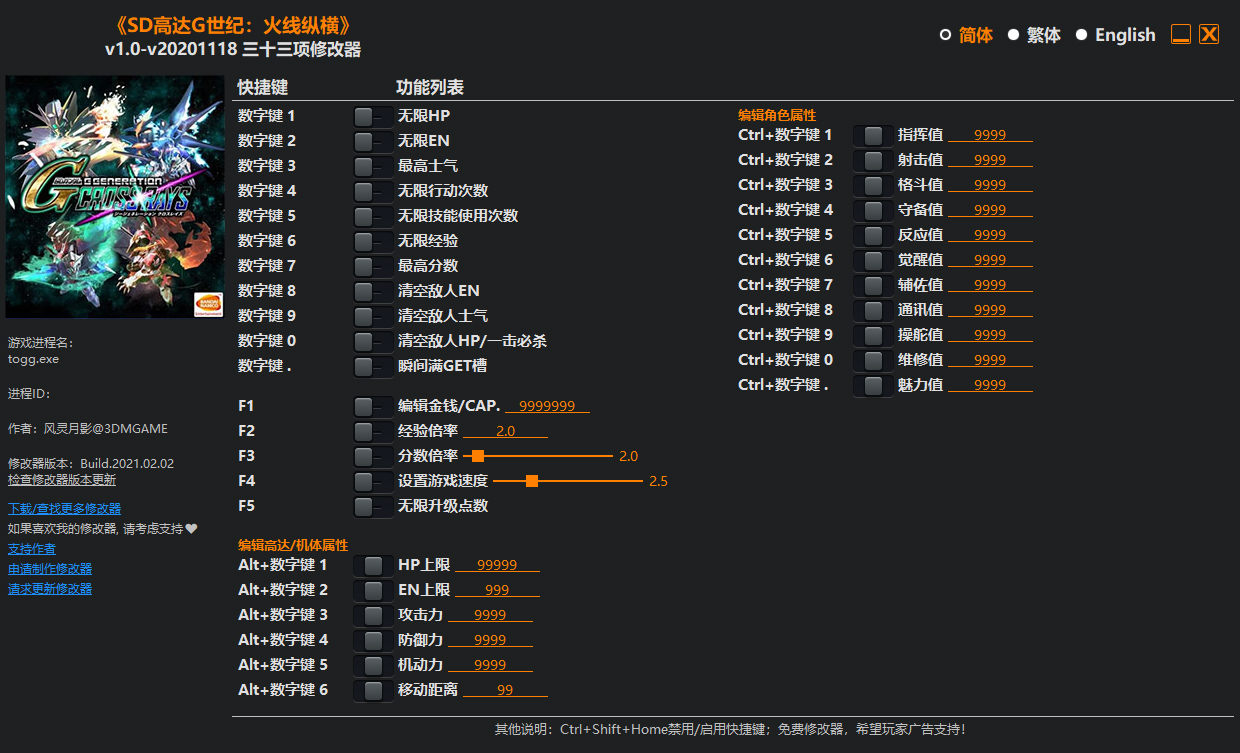Open 请求更新修改器 link

50,589
